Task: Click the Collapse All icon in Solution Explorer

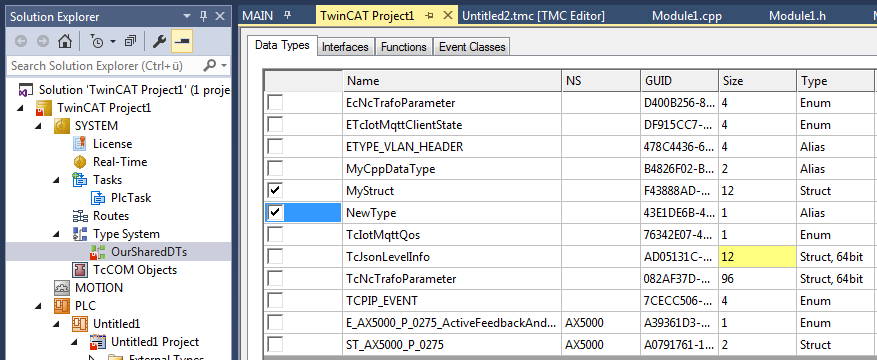Action: tap(130, 41)
